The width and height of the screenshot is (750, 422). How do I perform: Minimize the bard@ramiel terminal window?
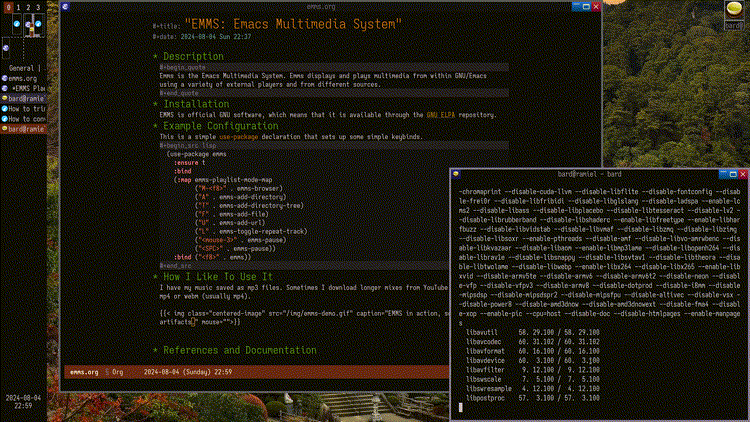(723, 174)
